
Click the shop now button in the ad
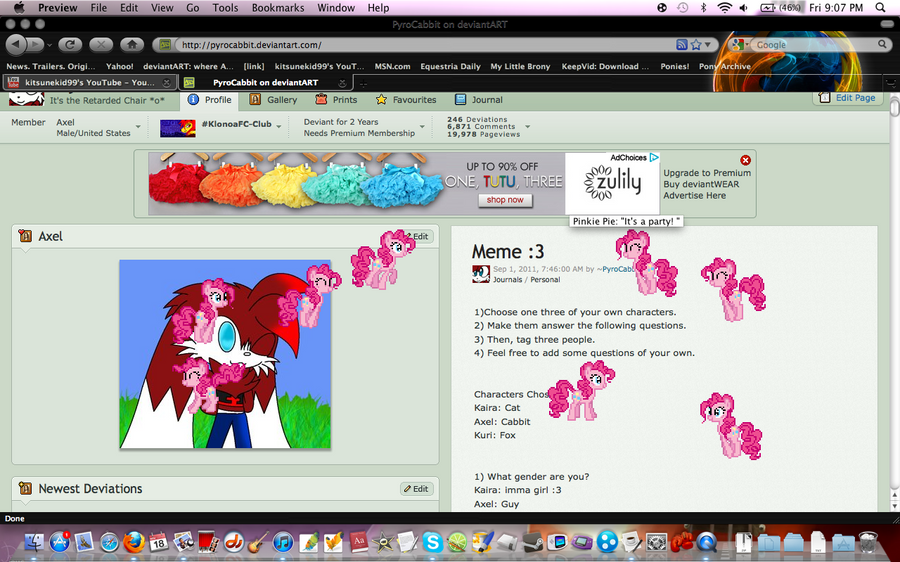(505, 200)
